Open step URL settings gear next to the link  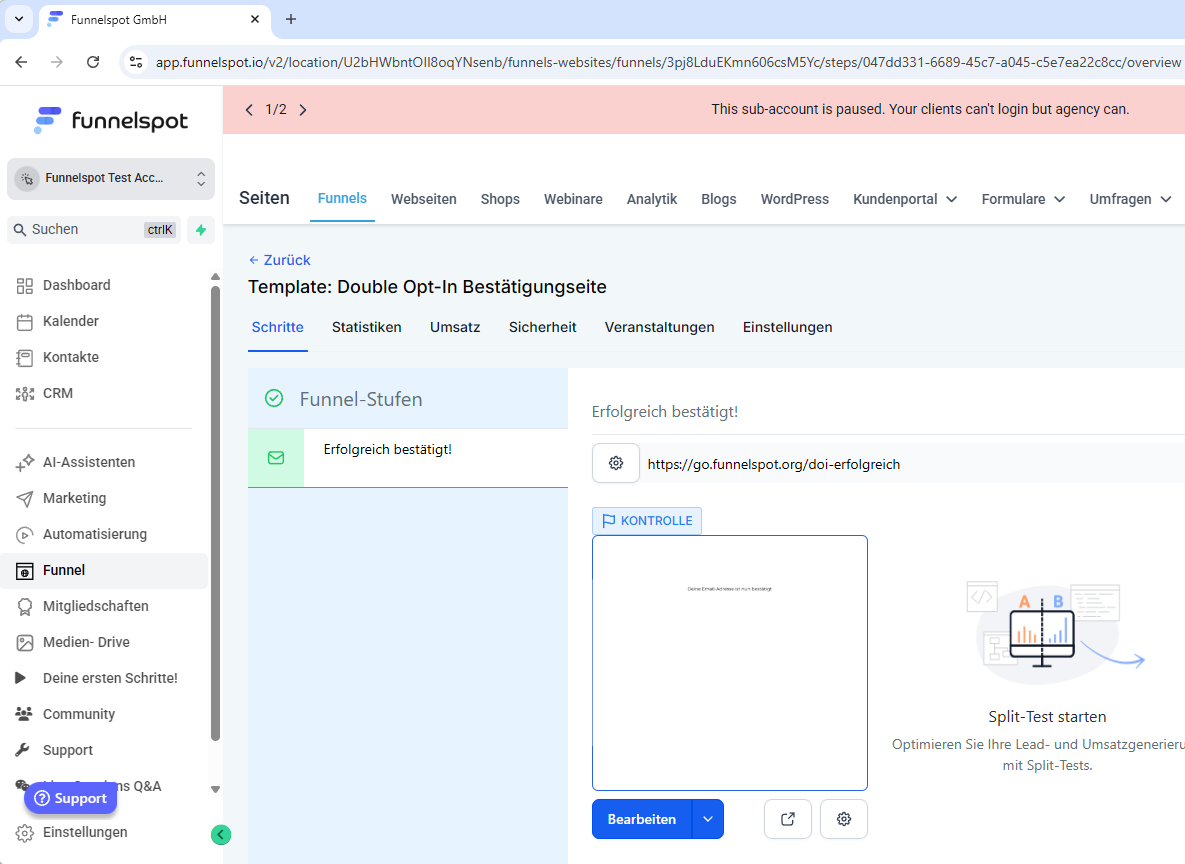(616, 463)
